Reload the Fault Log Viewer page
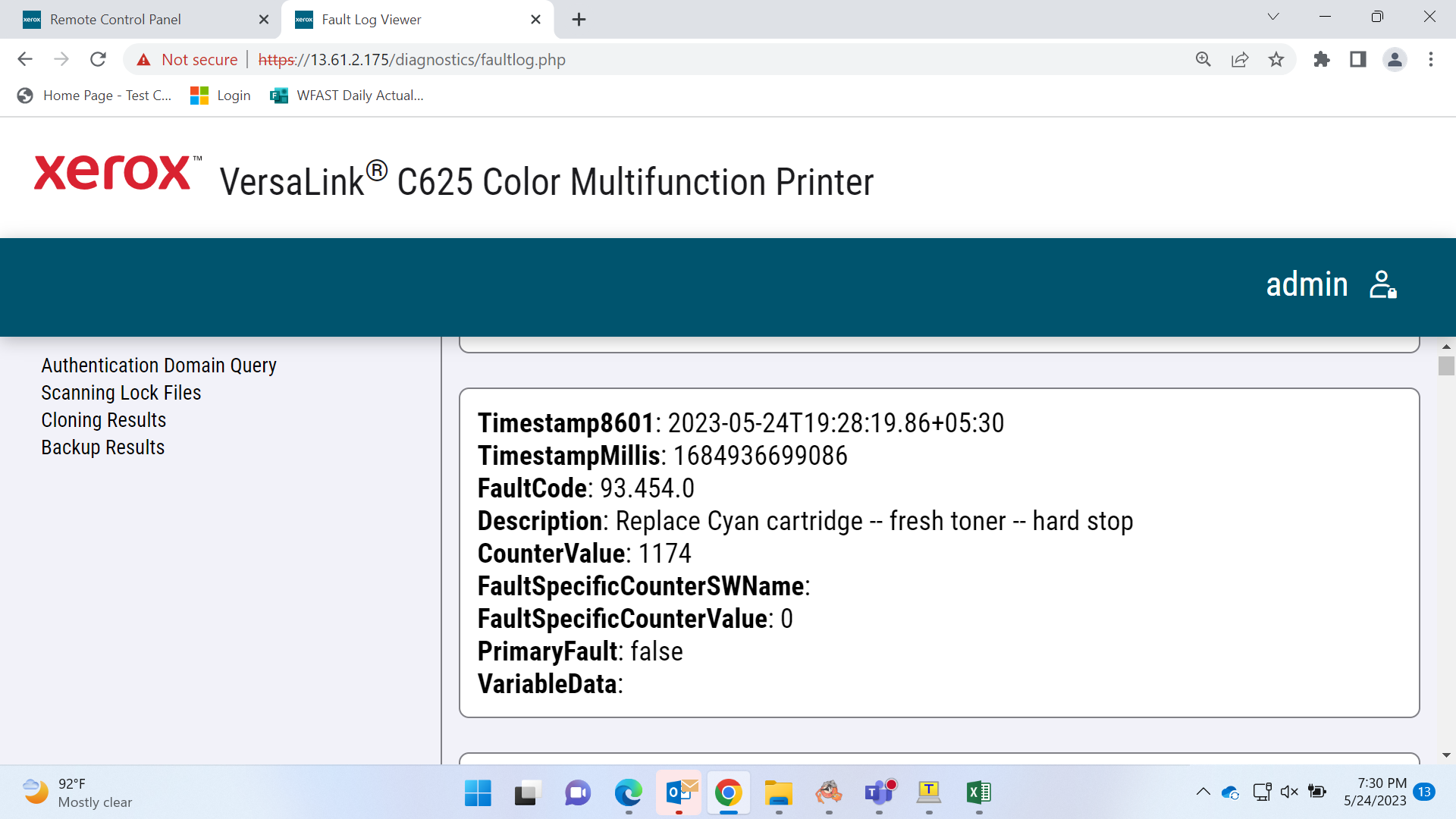This screenshot has width=1456, height=819. pos(98,59)
